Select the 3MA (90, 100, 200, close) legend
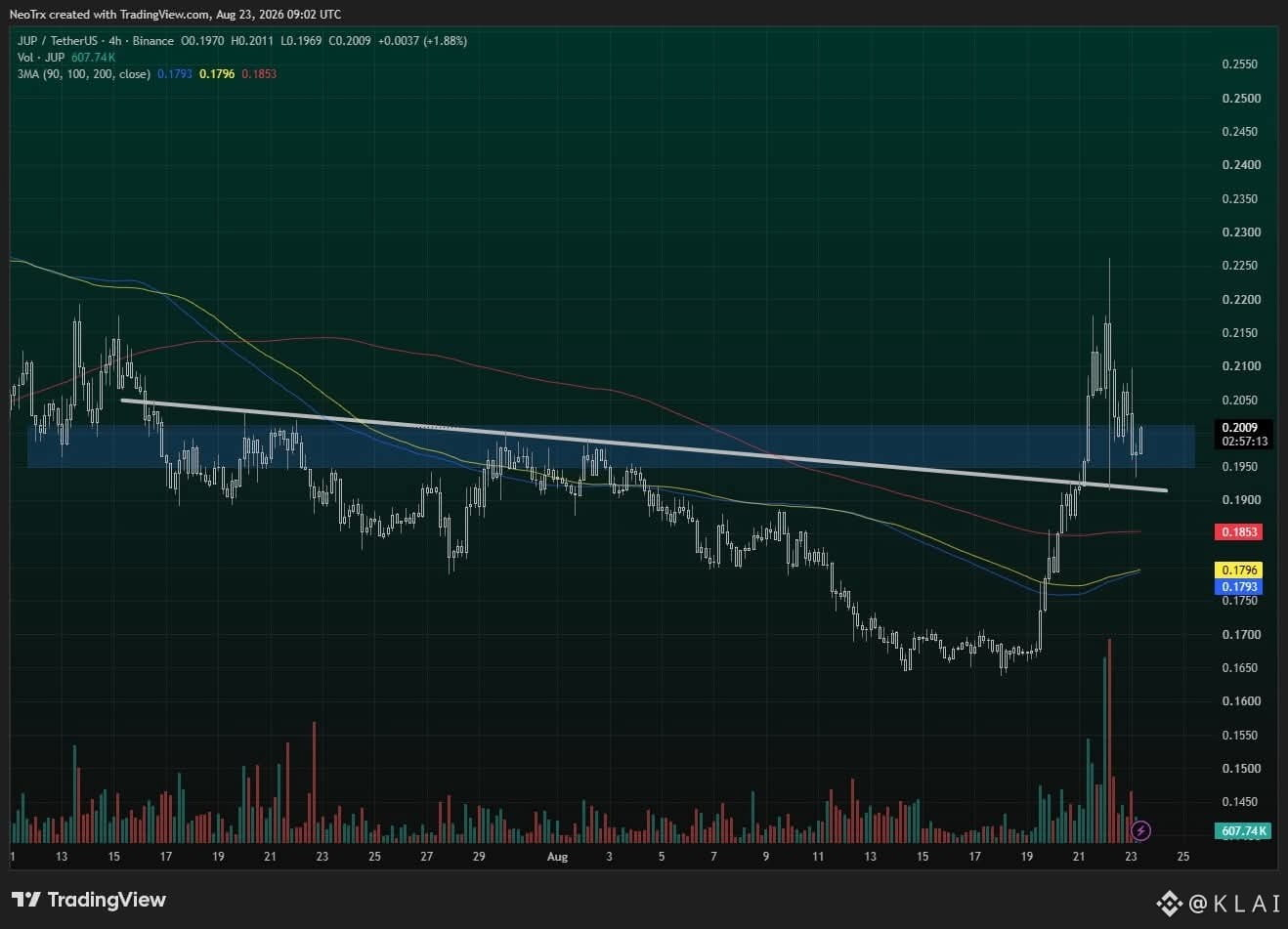This screenshot has width=1288, height=929. point(84,74)
